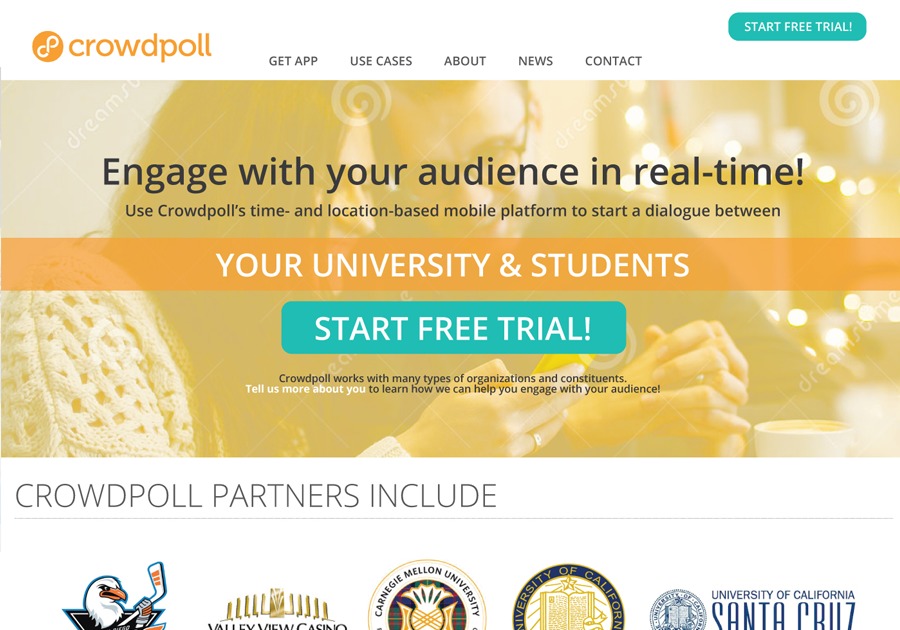
Task: Click the orange Crowdpoll logo icon
Action: click(x=47, y=46)
